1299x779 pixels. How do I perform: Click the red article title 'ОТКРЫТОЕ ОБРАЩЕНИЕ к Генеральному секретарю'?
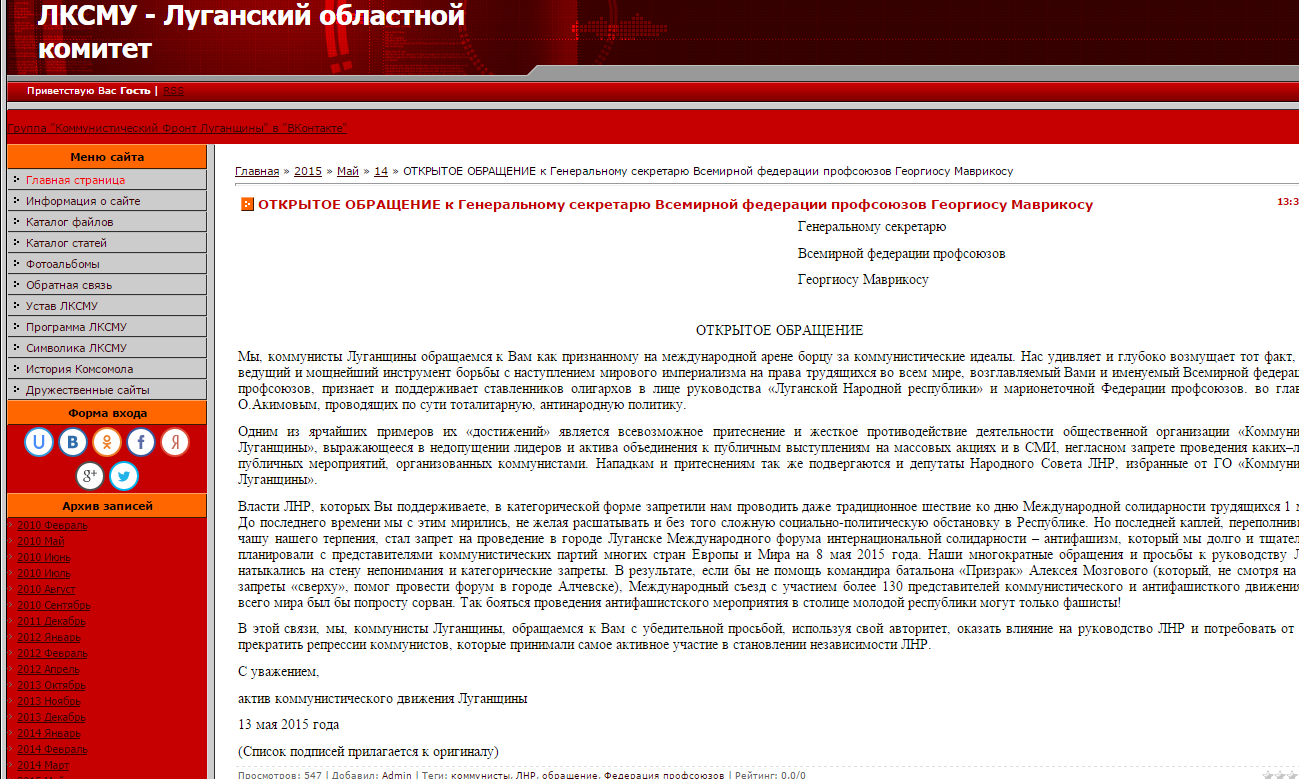[x=675, y=205]
